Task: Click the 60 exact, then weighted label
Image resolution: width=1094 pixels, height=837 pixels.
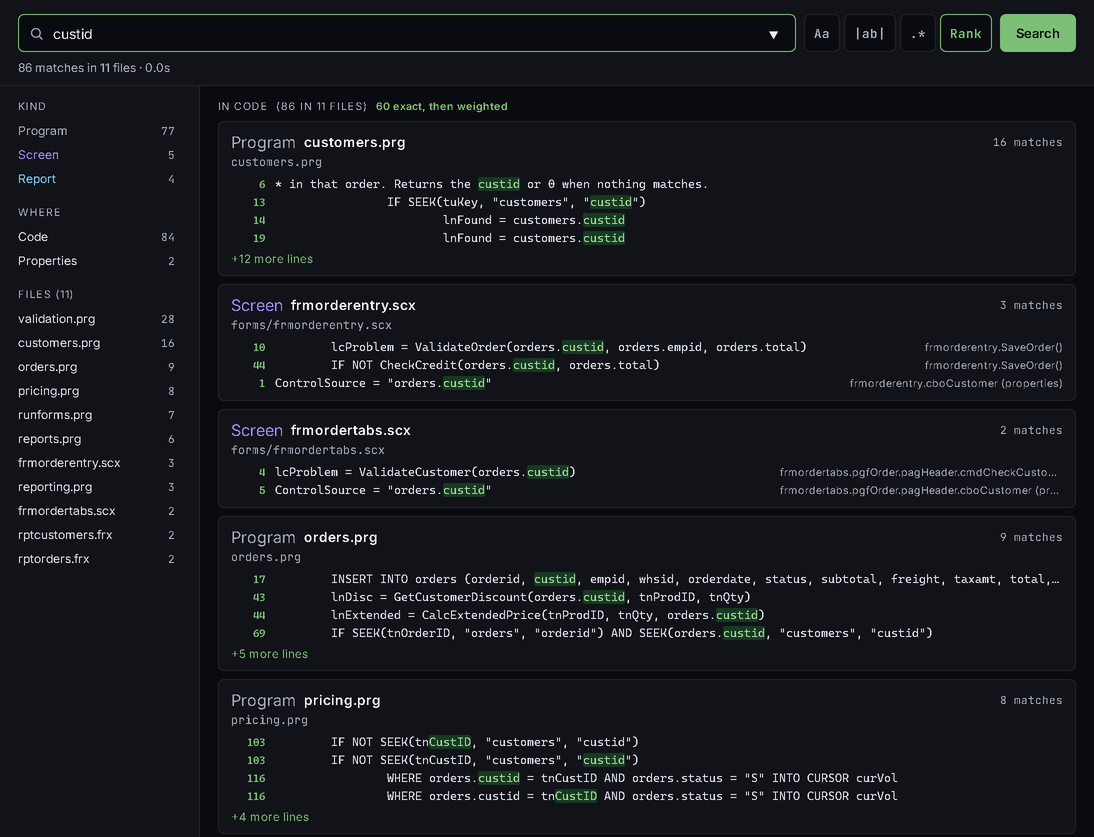Action: click(442, 107)
